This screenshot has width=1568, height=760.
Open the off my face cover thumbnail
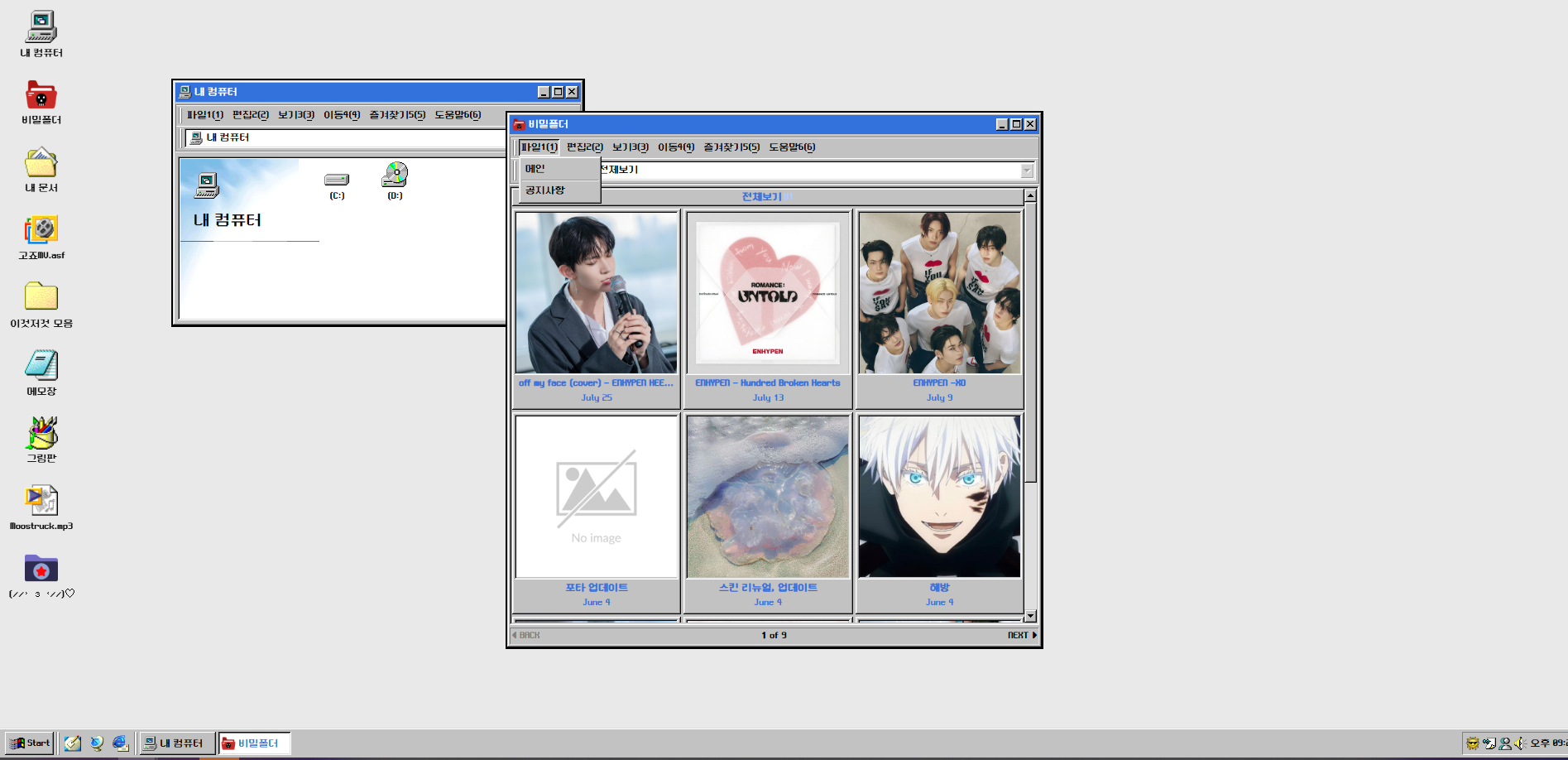point(597,293)
